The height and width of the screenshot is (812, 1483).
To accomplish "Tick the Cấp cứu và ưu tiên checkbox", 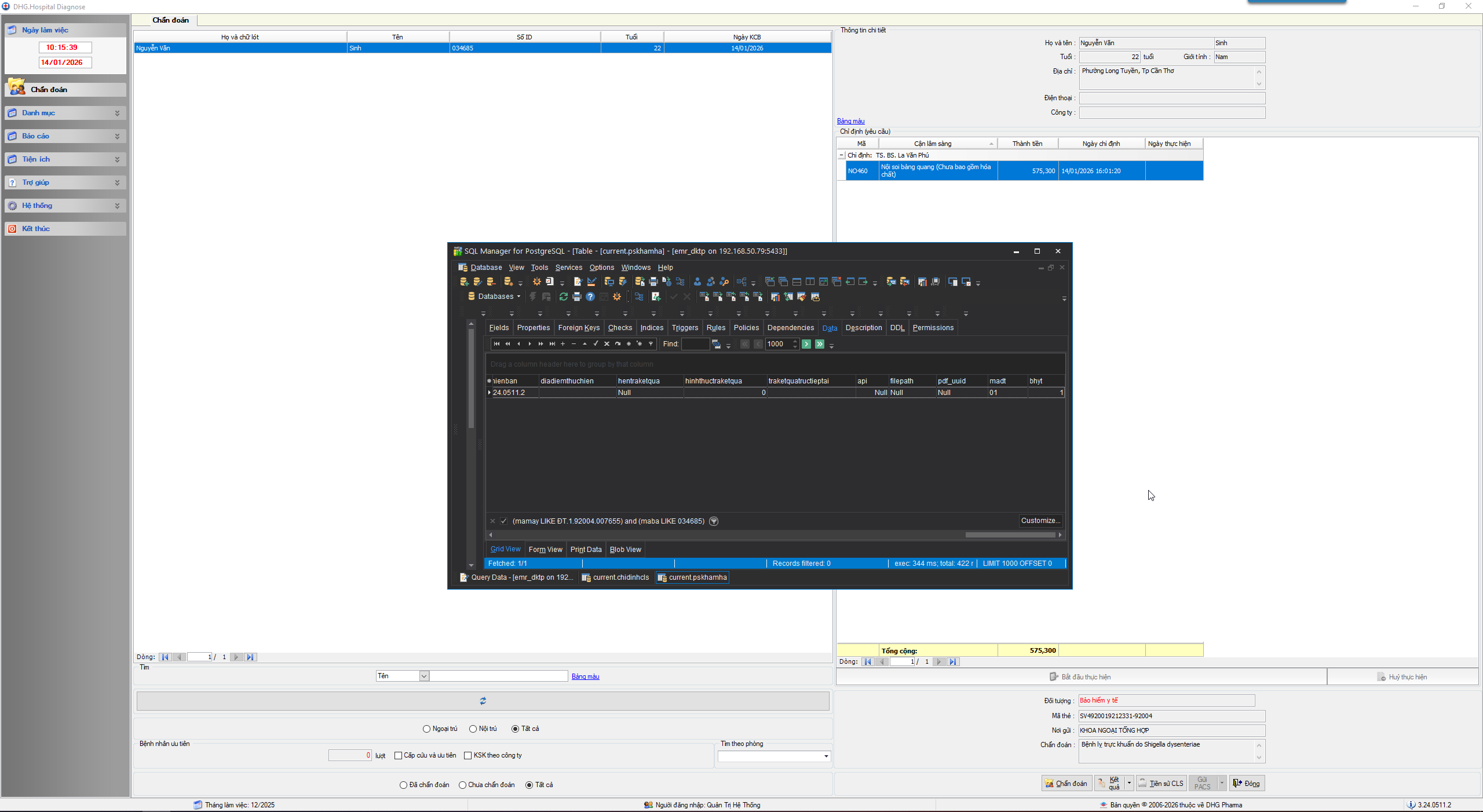I will tap(398, 755).
